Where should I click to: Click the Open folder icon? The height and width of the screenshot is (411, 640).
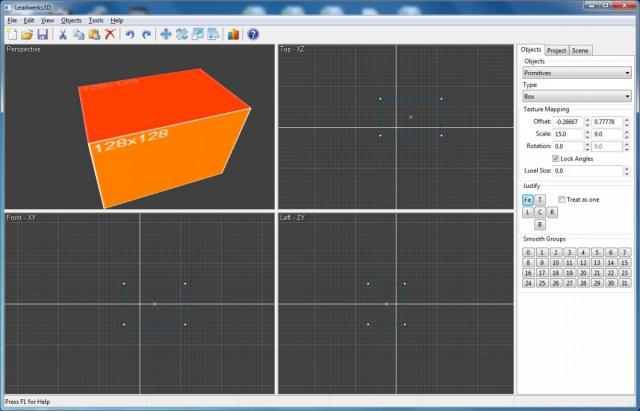pyautogui.click(x=27, y=34)
